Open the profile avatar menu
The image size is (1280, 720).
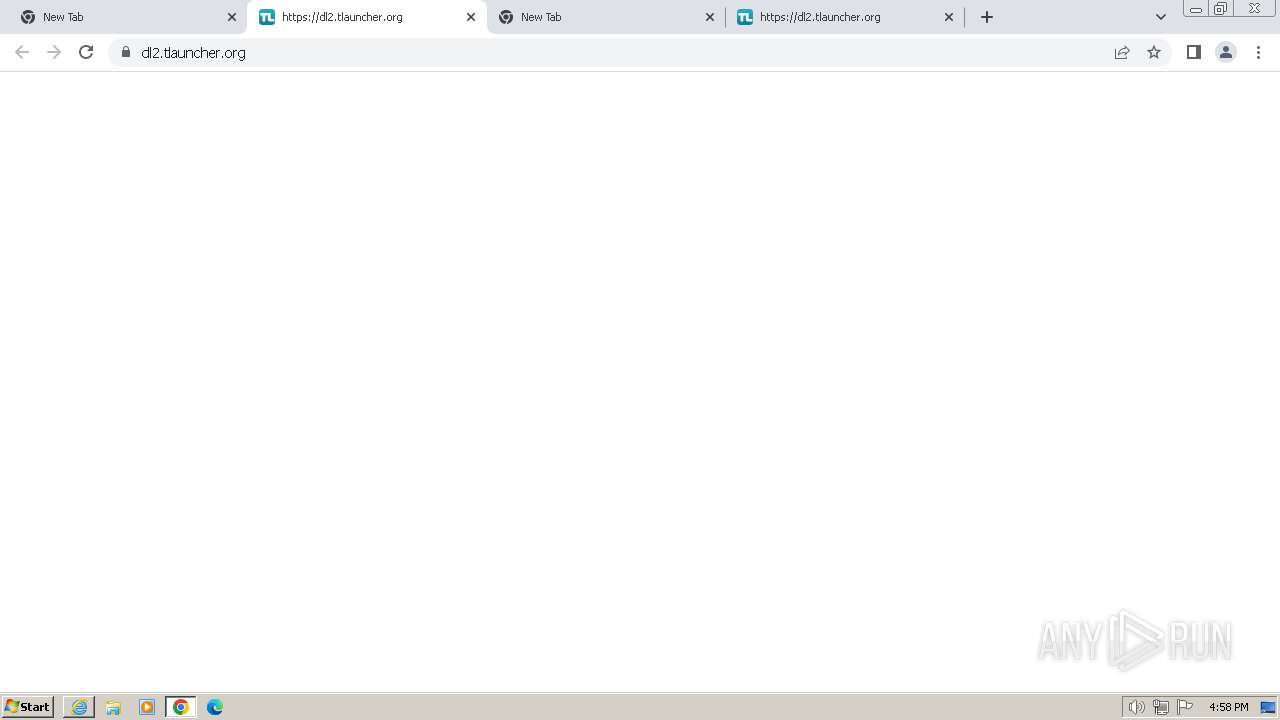1226,52
